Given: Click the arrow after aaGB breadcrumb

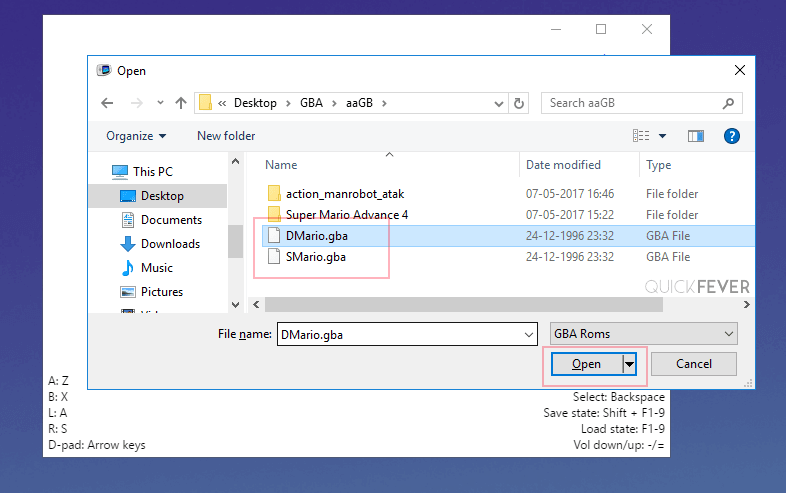Looking at the screenshot, I should [x=384, y=103].
